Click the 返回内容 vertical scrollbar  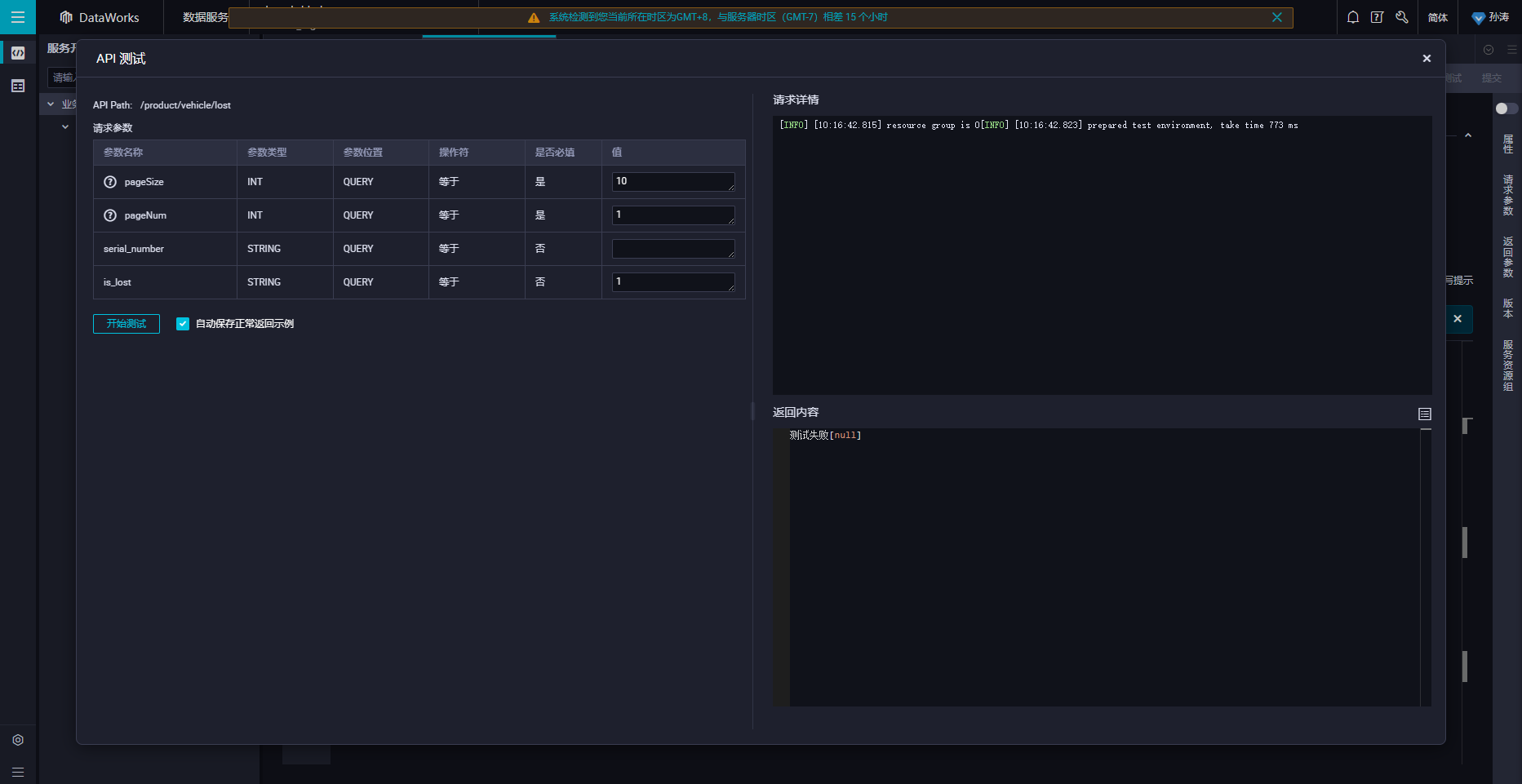(1426, 567)
